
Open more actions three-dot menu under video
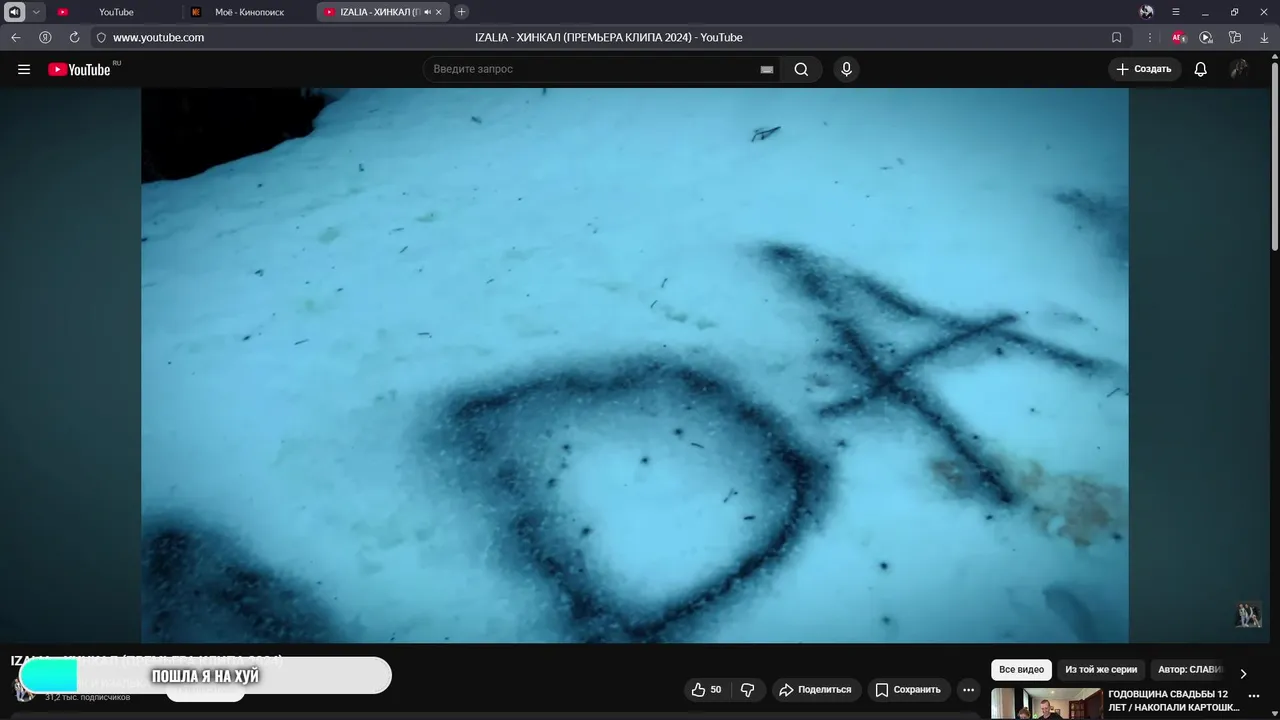[x=968, y=690]
